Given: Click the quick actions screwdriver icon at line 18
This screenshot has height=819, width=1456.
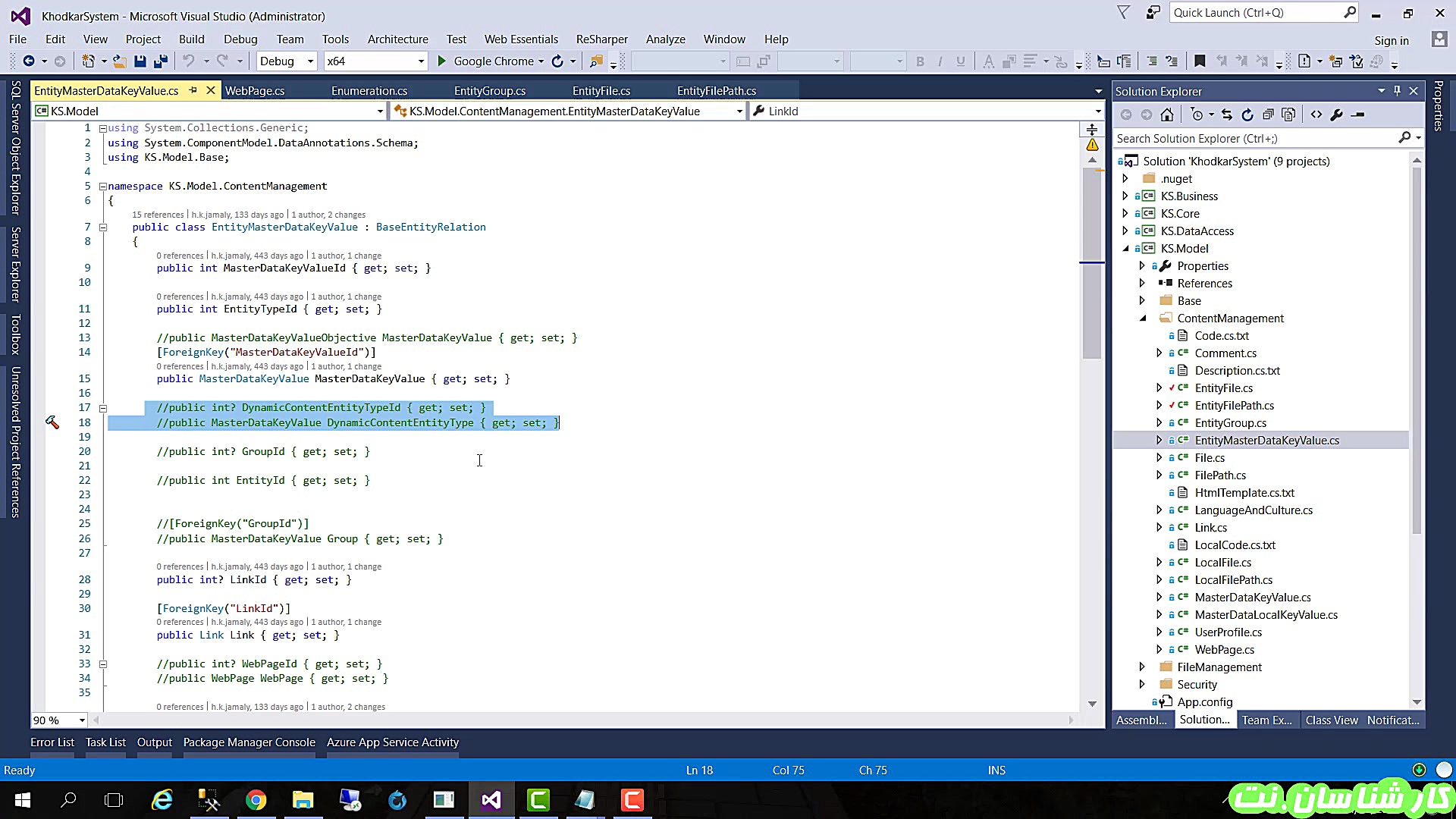Looking at the screenshot, I should pyautogui.click(x=52, y=422).
